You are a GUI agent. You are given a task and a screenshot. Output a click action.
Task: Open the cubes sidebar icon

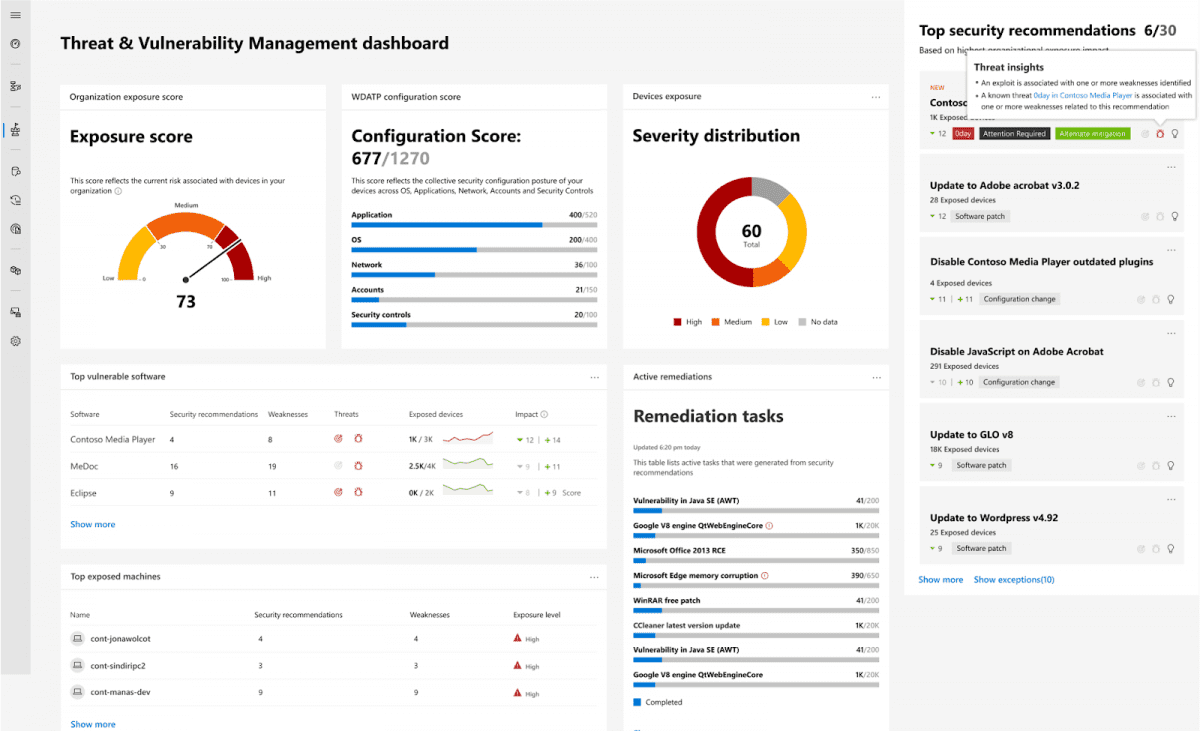(15, 270)
